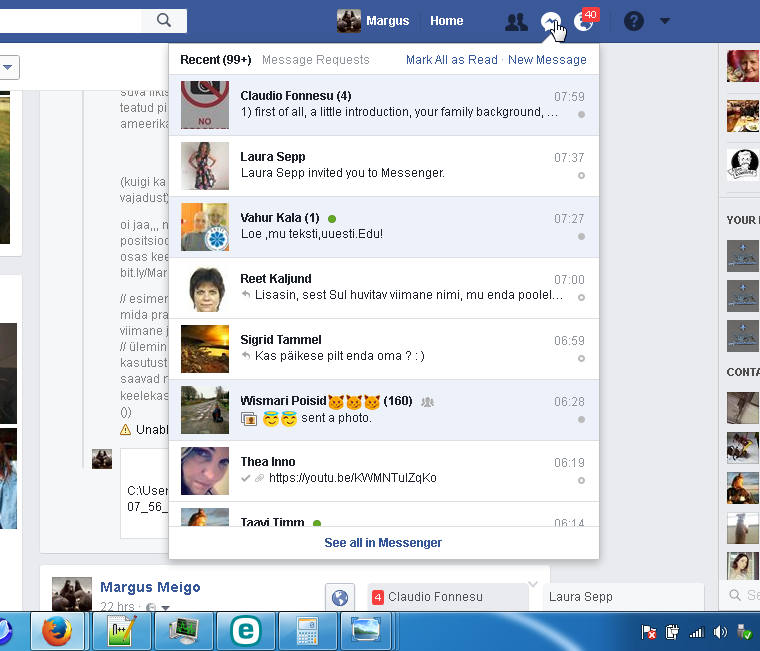Screen dimensions: 760x651
Task: Click Wismari Poisid group picture
Action: tap(205, 410)
